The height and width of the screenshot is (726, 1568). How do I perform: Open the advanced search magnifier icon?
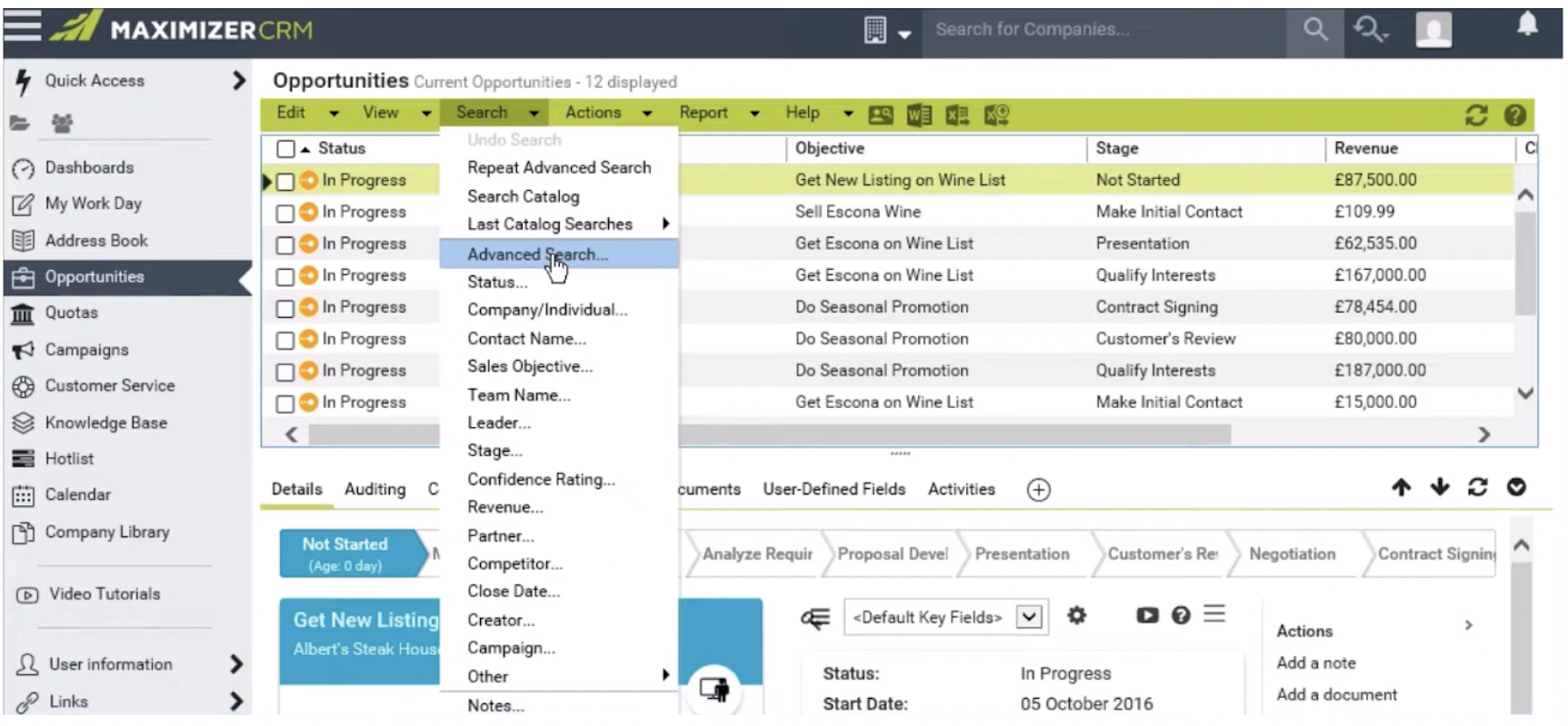click(1370, 29)
